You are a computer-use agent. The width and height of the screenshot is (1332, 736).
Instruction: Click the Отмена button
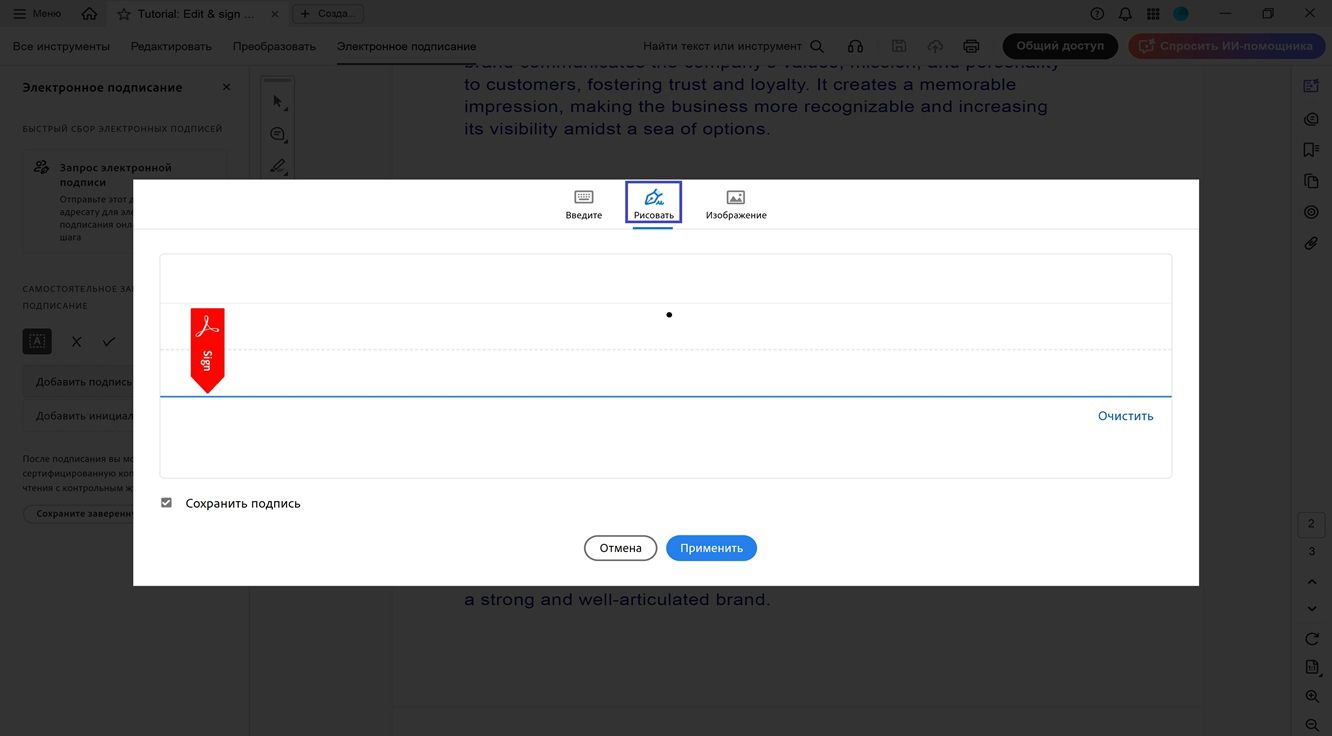click(x=620, y=548)
